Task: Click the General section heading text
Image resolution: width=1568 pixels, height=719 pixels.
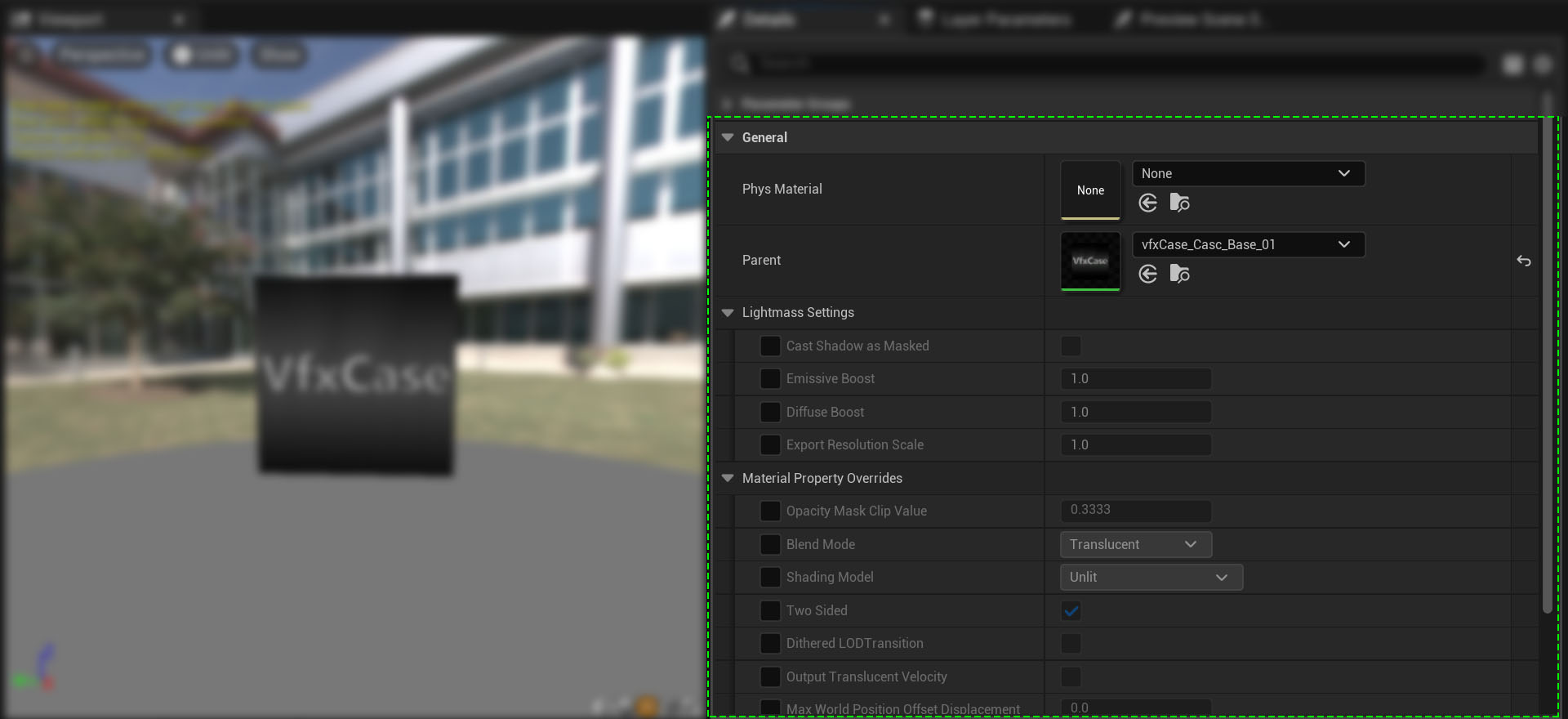Action: [x=764, y=137]
